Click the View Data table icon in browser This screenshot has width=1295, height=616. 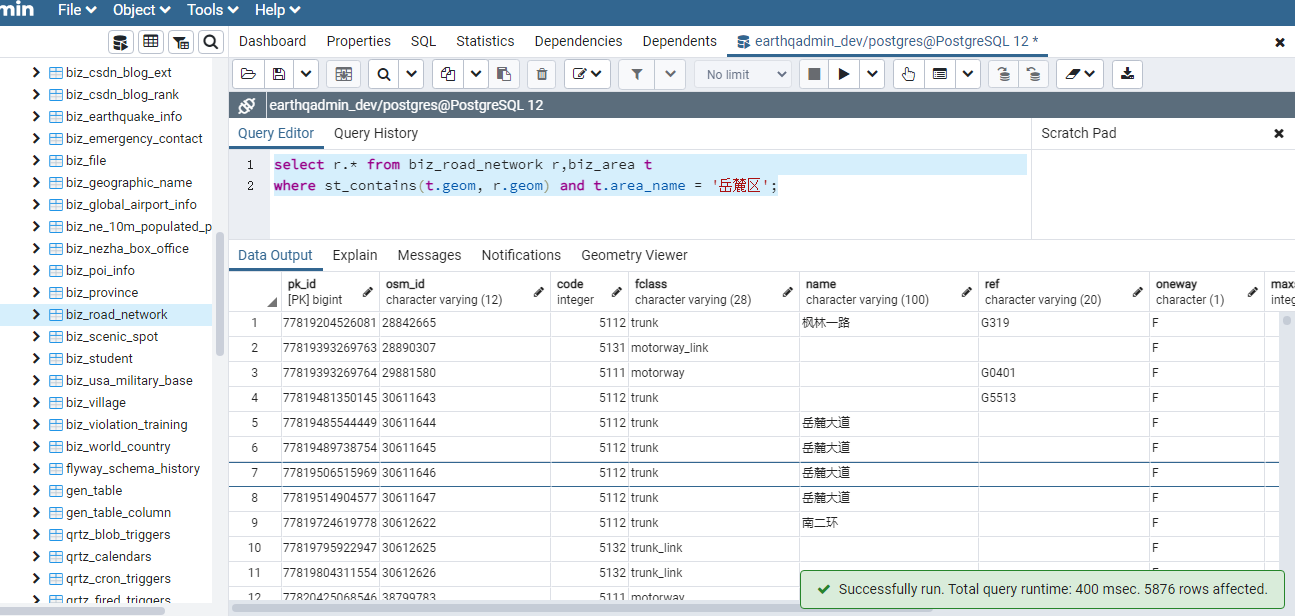coord(151,42)
